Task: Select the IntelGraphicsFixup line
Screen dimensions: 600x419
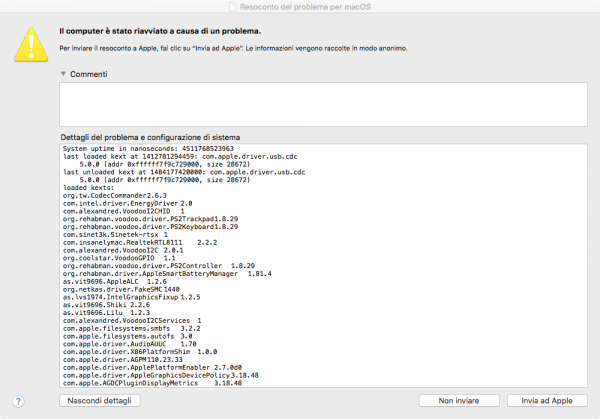Action: (132, 297)
